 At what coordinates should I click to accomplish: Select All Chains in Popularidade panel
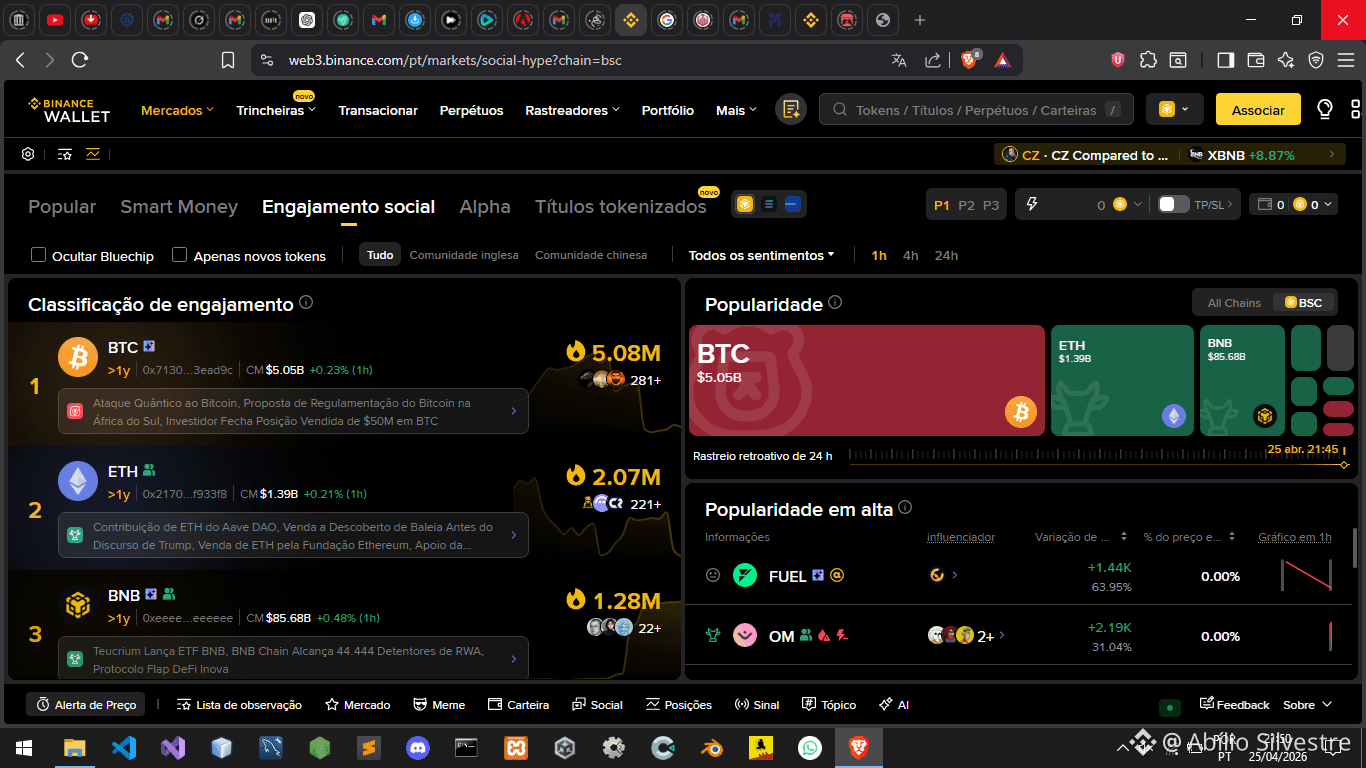pyautogui.click(x=1234, y=302)
